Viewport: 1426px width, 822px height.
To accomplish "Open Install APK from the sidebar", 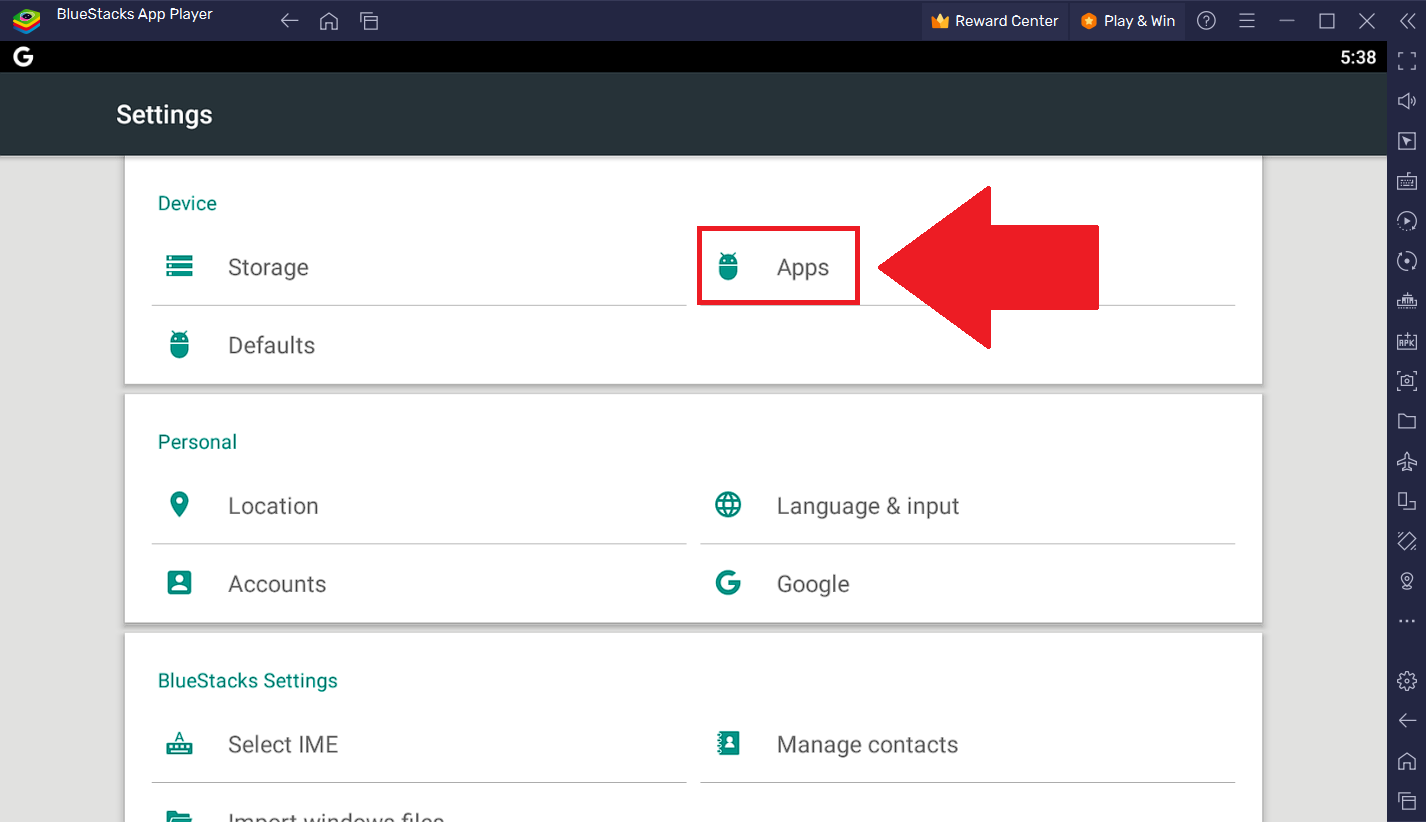I will (1406, 340).
